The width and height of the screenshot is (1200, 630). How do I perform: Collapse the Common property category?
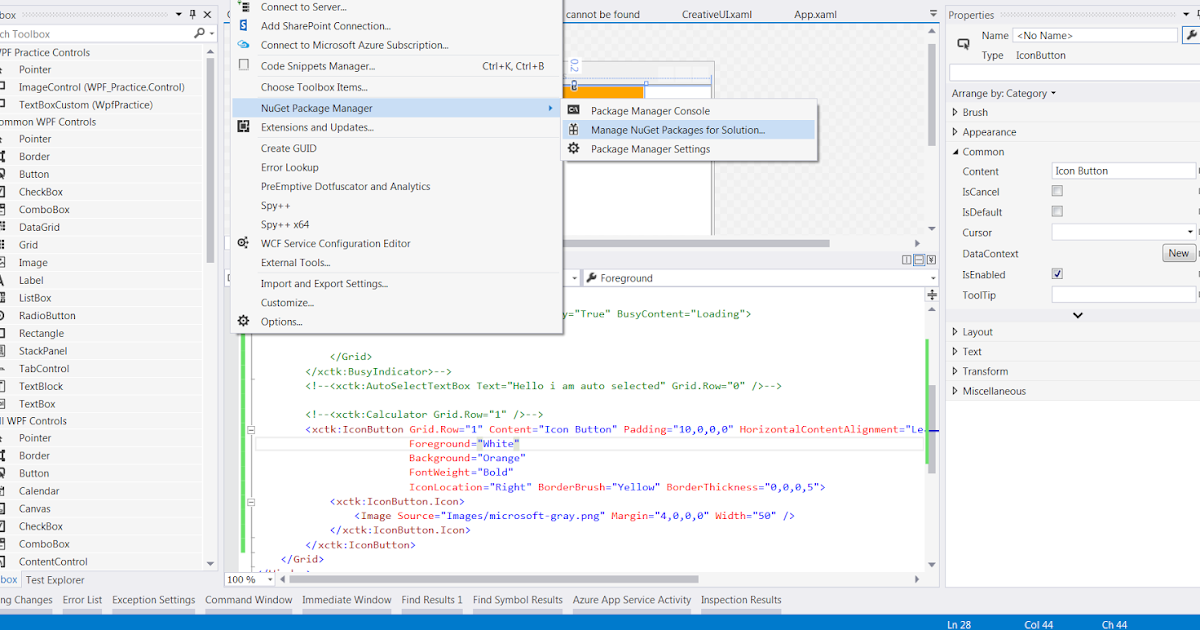[x=955, y=152]
